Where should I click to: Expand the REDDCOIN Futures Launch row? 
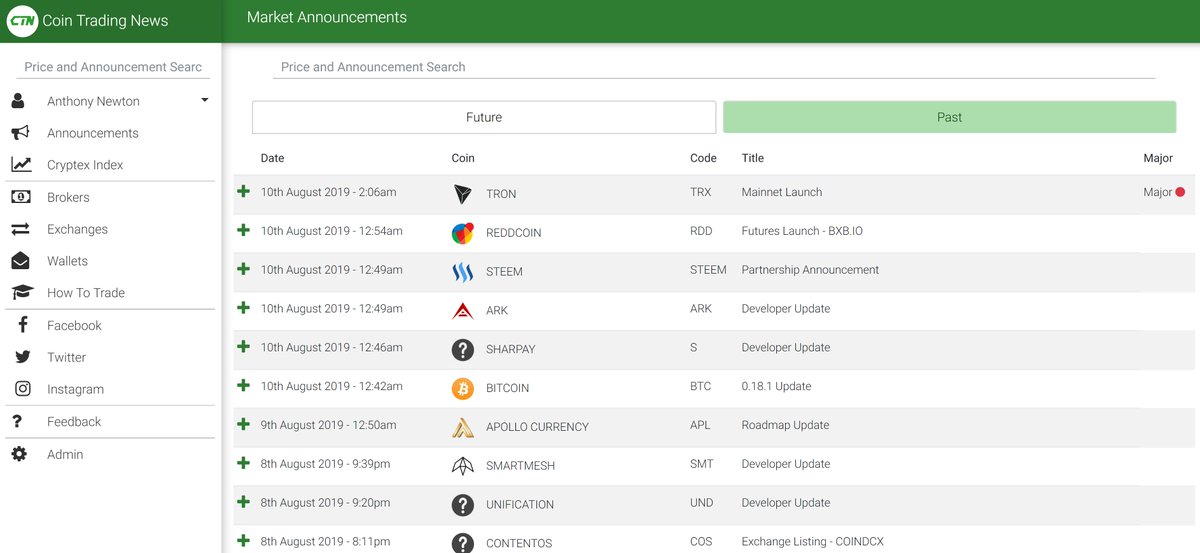(243, 230)
